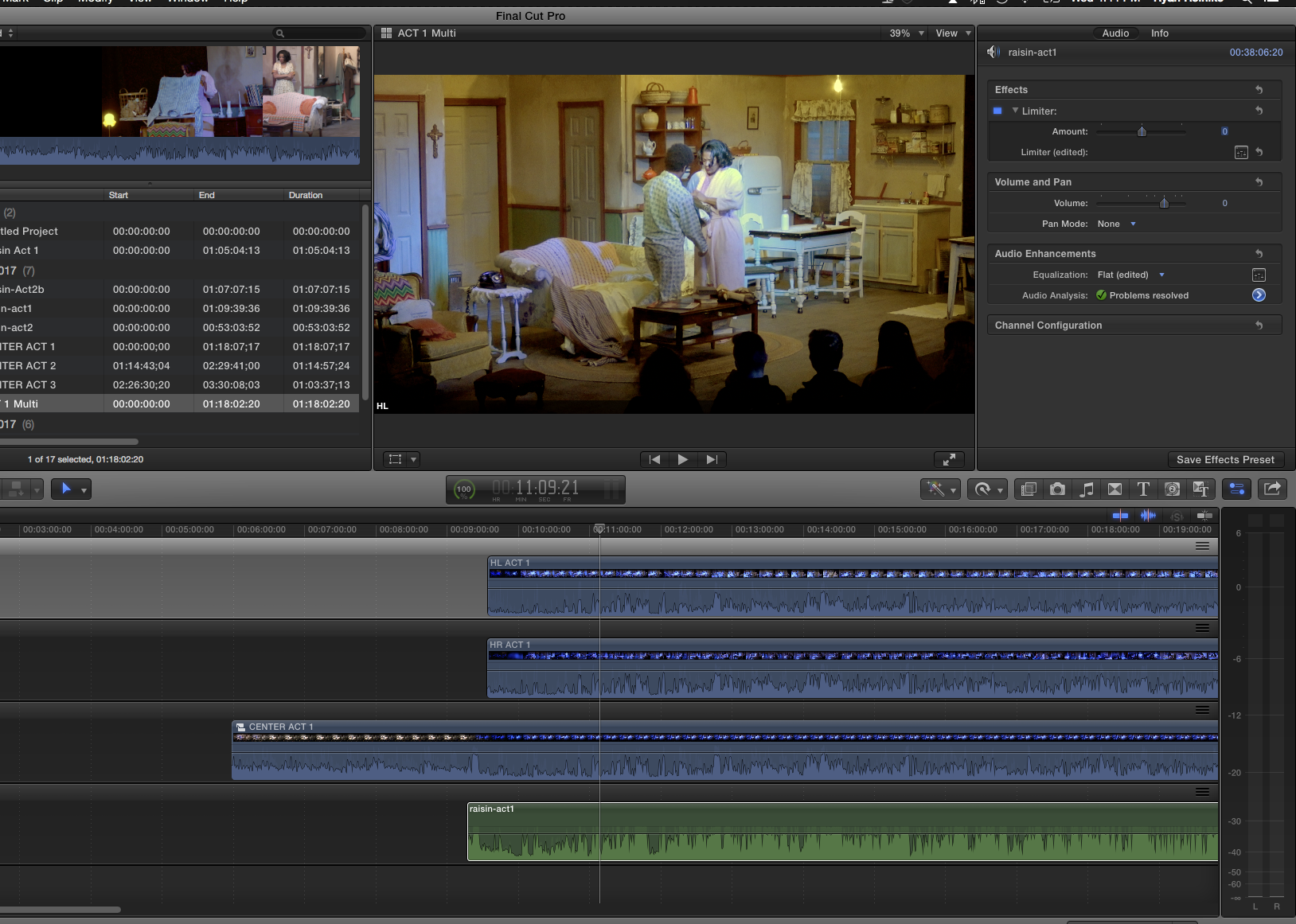Open the Music and Sound browser

click(1086, 489)
